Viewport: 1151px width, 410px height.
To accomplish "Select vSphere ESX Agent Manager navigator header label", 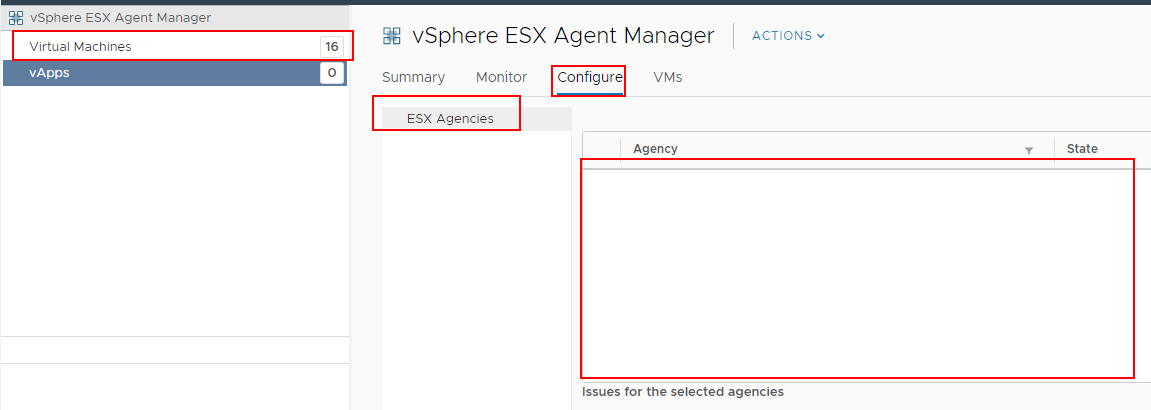I will point(120,17).
